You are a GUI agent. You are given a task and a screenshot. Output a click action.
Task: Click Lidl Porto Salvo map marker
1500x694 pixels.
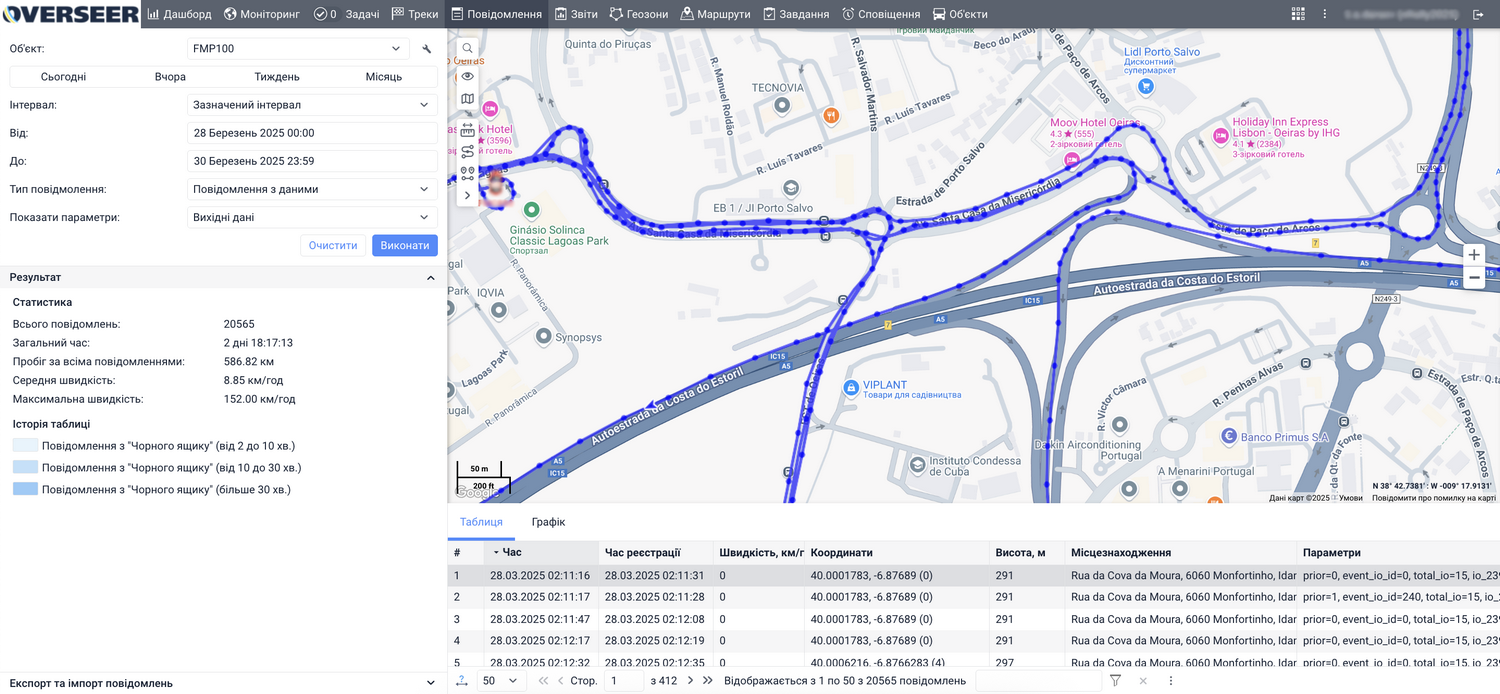pyautogui.click(x=1147, y=88)
